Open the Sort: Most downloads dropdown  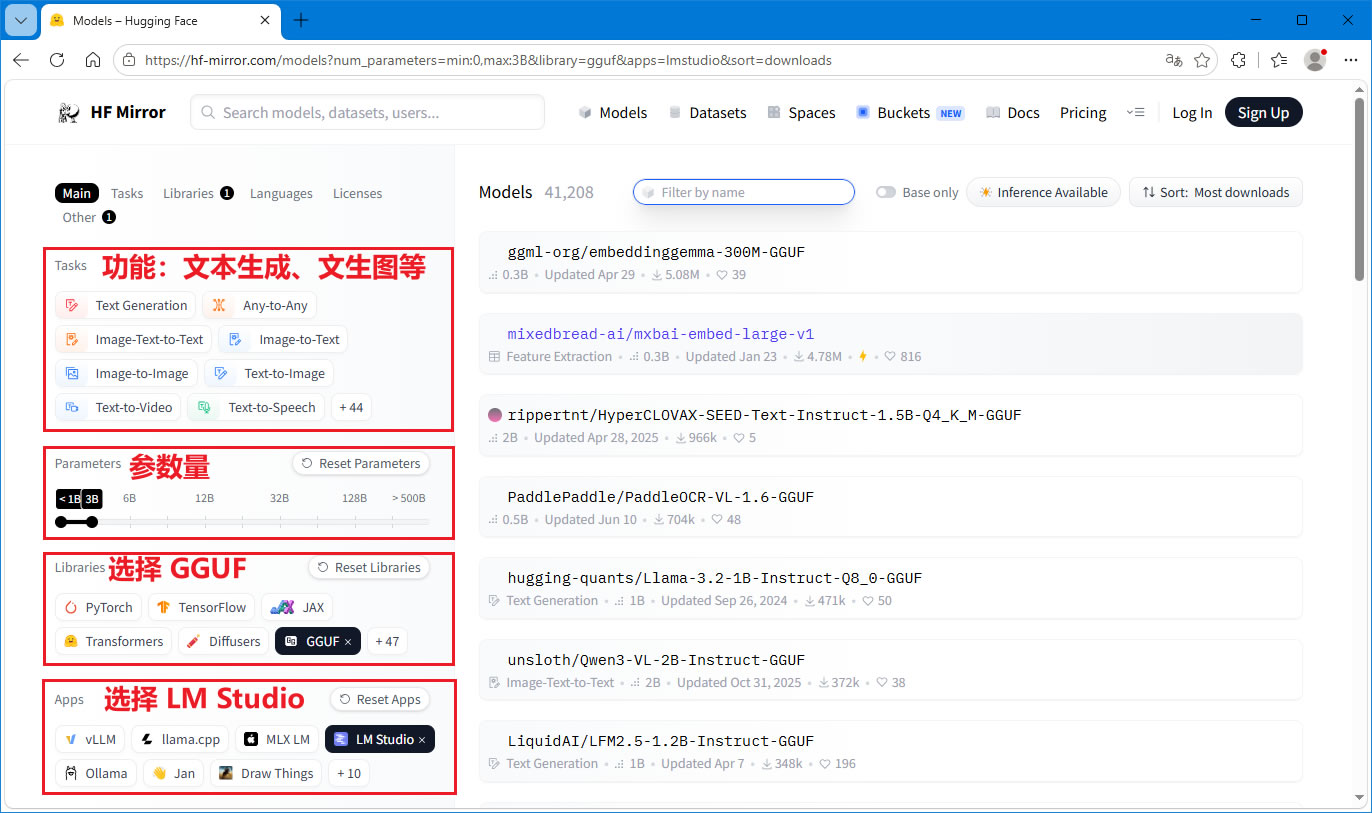pos(1216,193)
